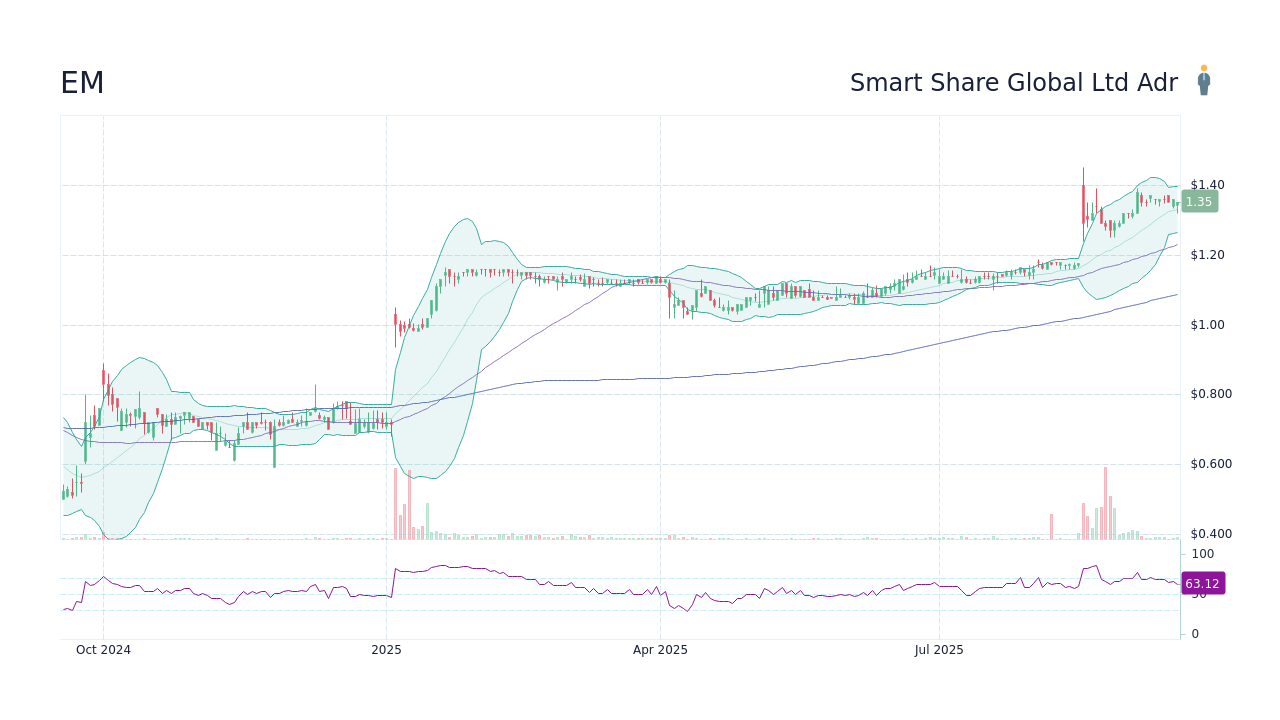Image resolution: width=1280 pixels, height=720 pixels.
Task: Click the investor person icon
Action: tap(1204, 80)
